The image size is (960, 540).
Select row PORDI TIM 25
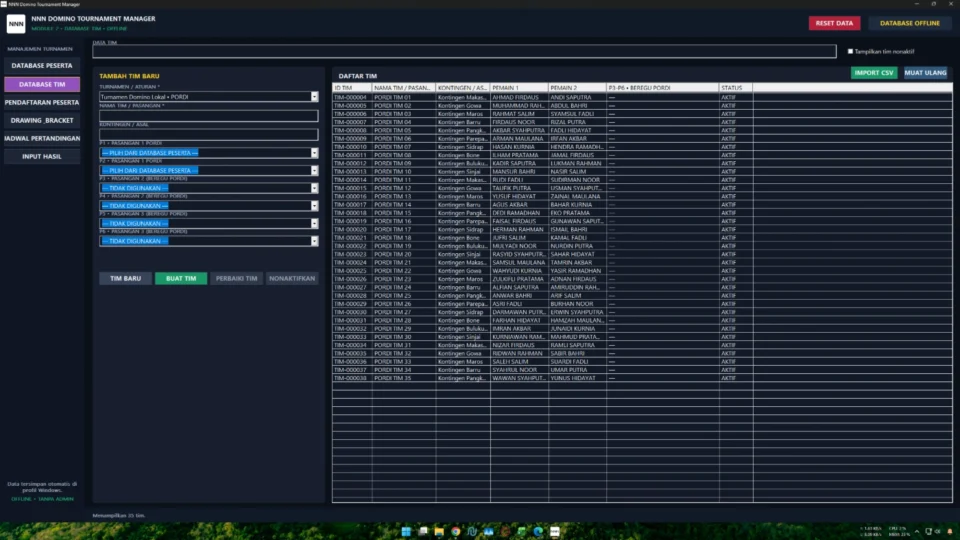tap(642, 296)
